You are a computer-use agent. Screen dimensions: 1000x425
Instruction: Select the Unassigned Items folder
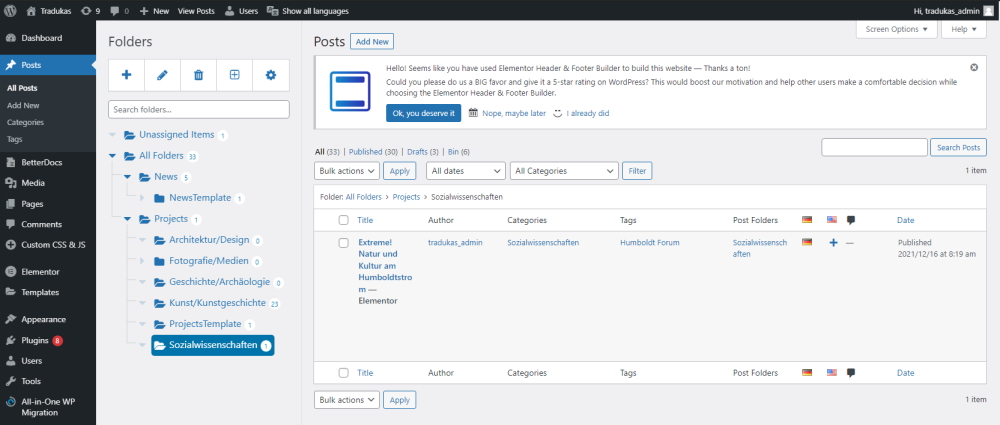pyautogui.click(x=176, y=135)
